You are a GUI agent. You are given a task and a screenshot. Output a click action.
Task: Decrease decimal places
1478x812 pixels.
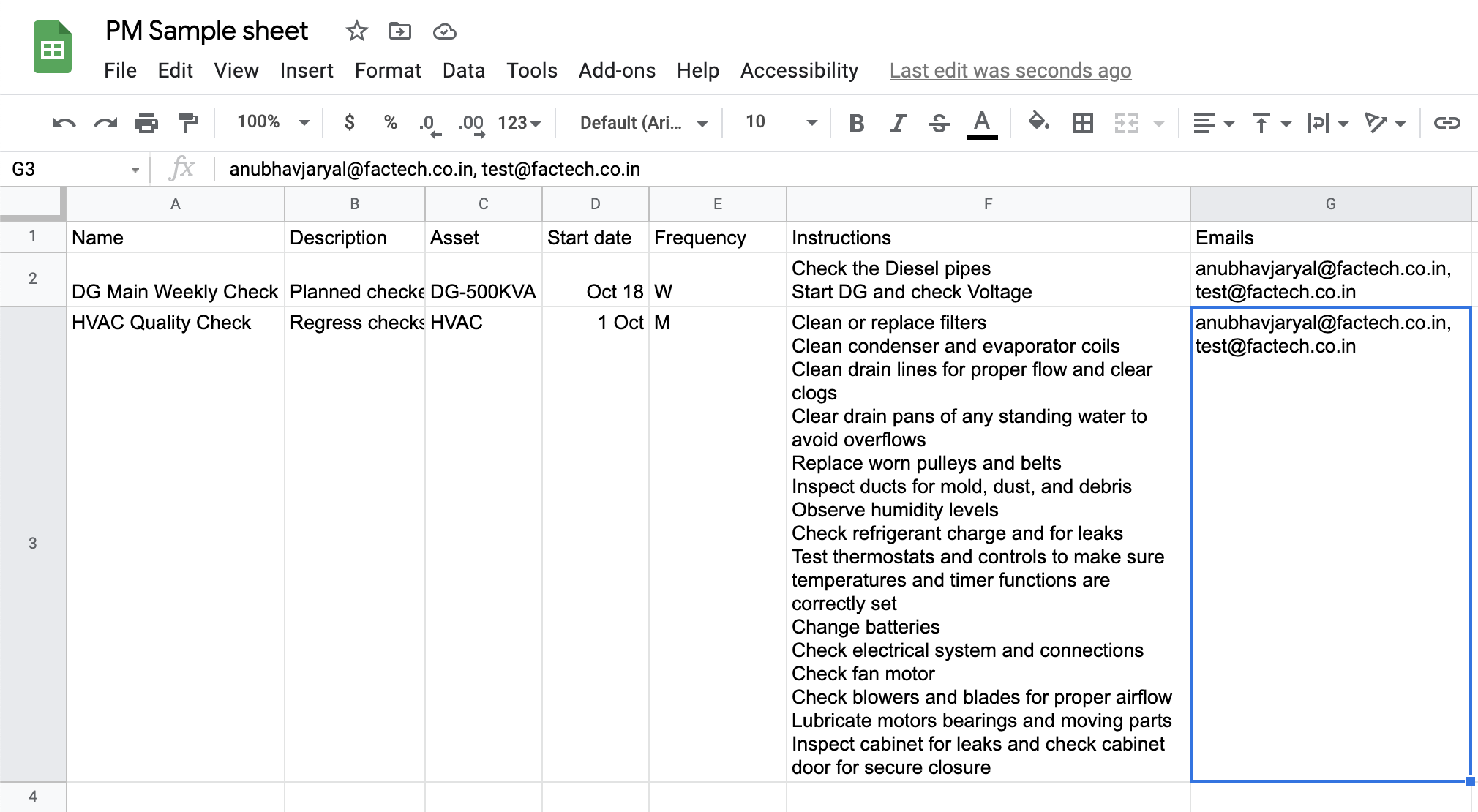point(429,124)
